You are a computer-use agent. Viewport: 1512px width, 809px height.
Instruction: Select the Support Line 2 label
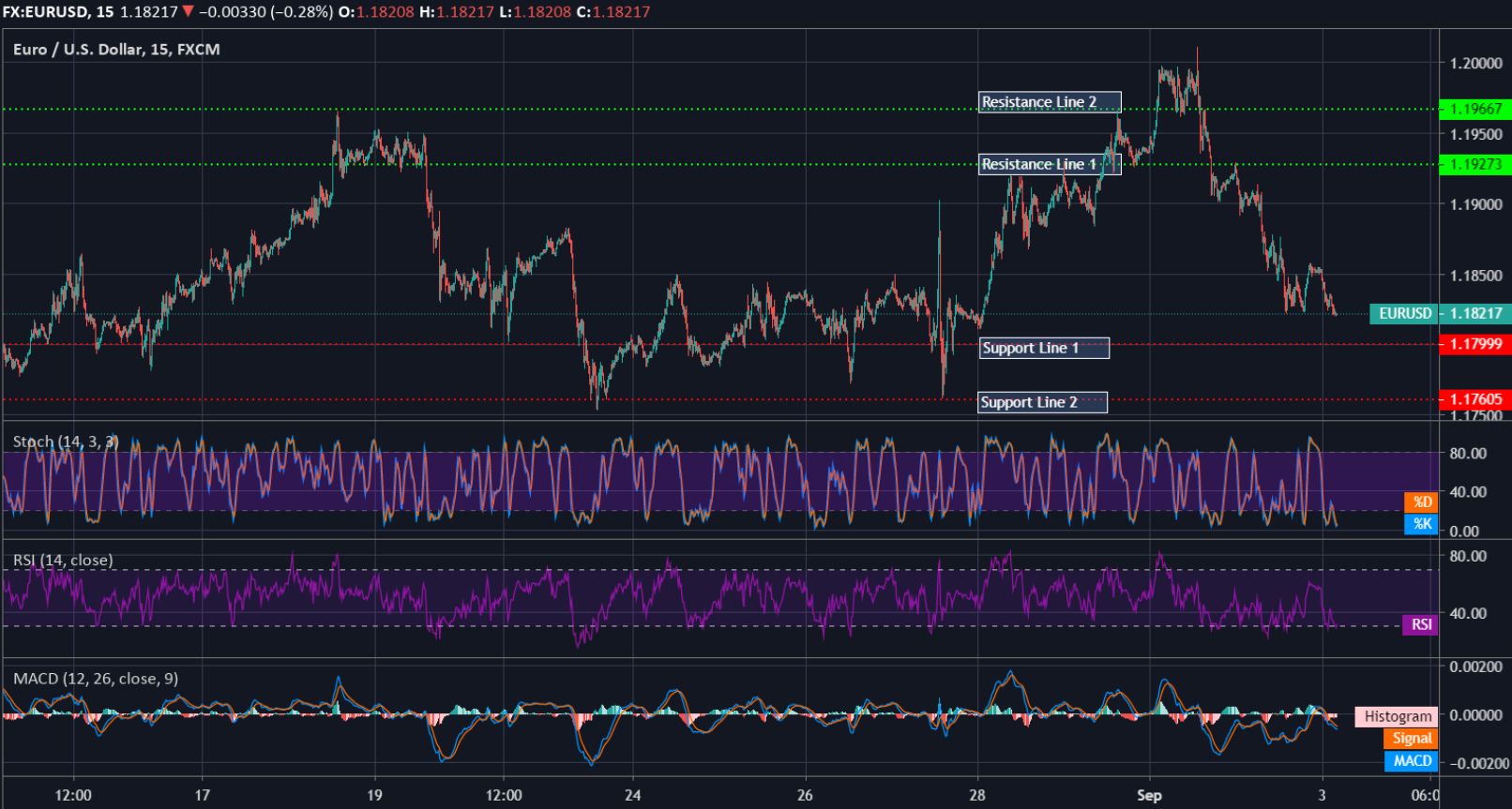coord(1042,402)
